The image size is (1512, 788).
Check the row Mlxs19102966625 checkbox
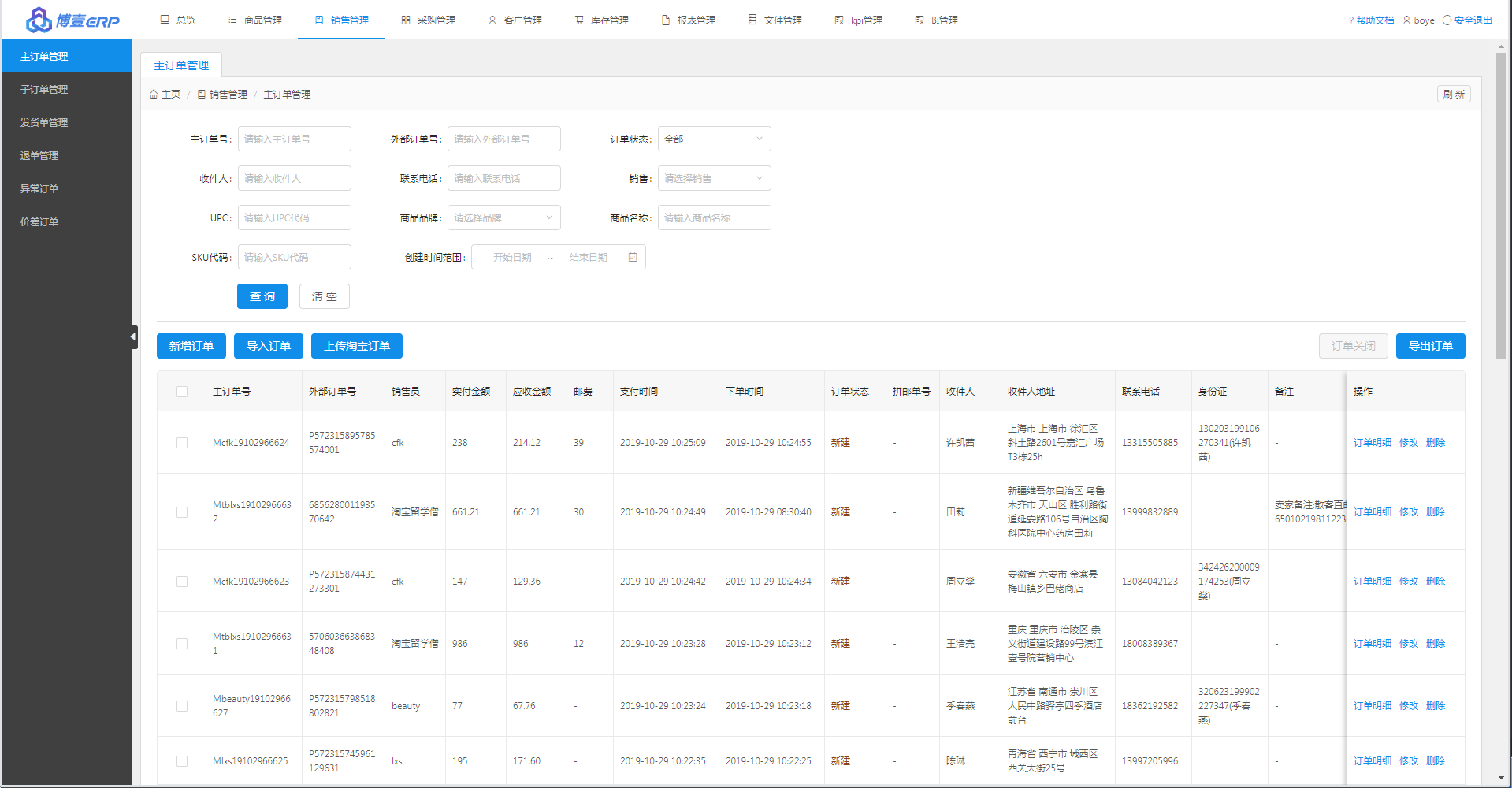(182, 761)
